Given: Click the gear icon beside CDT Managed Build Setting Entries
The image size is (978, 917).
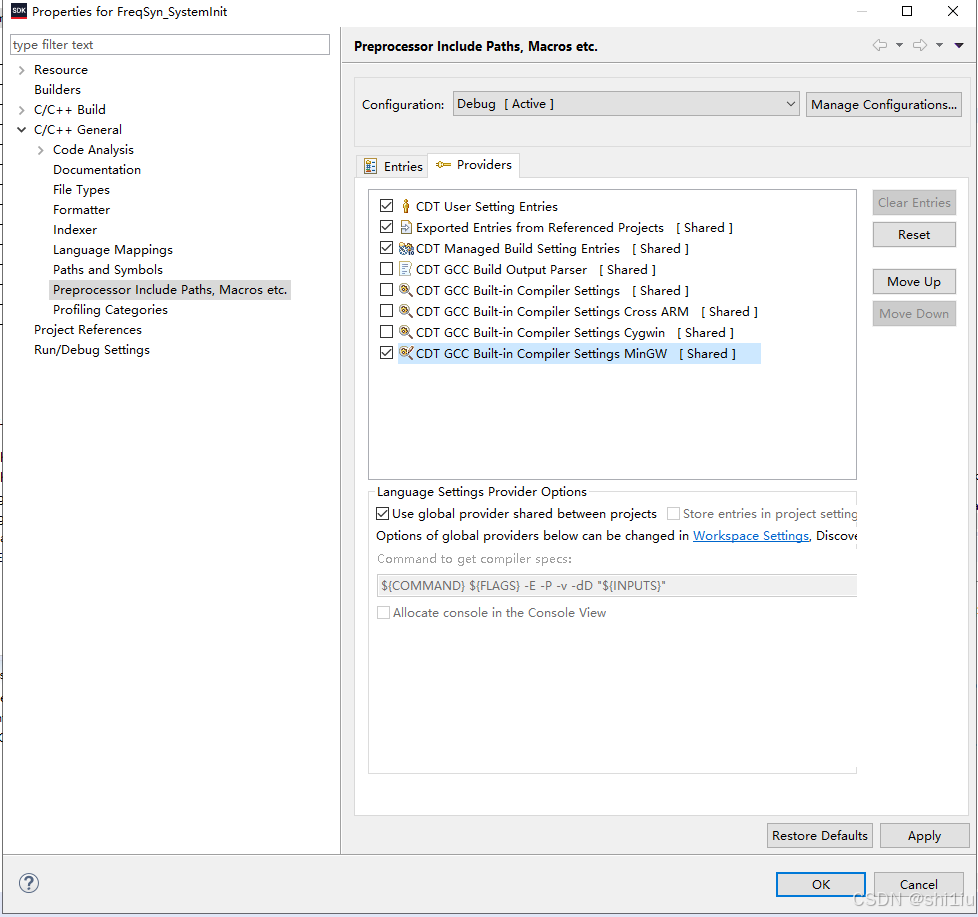Looking at the screenshot, I should tap(404, 248).
